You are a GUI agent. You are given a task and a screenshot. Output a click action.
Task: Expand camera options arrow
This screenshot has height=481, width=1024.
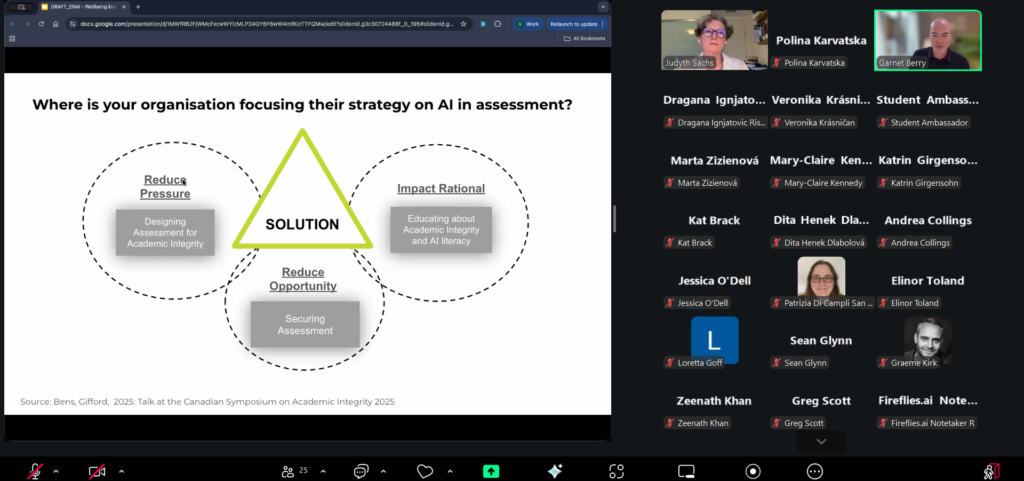[121, 471]
